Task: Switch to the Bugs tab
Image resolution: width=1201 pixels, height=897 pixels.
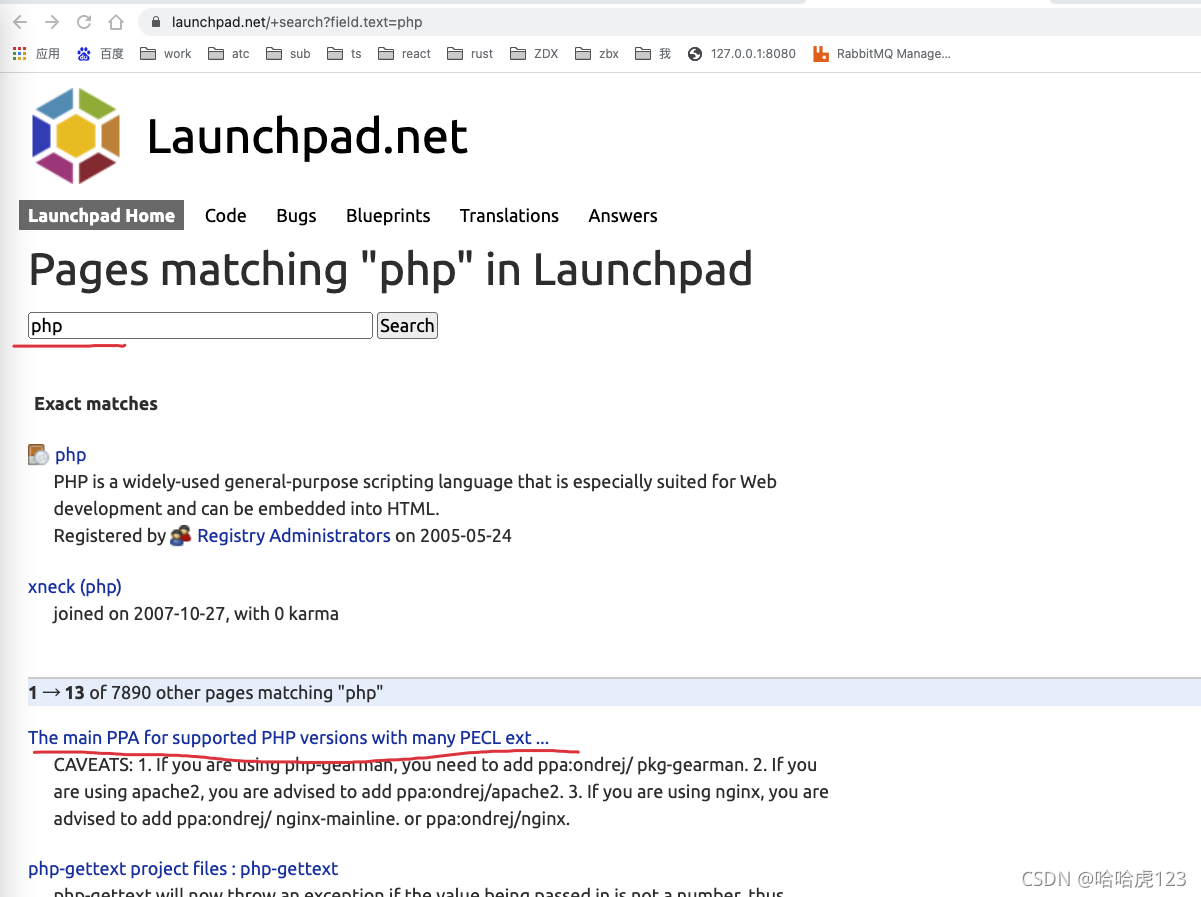Action: point(296,215)
